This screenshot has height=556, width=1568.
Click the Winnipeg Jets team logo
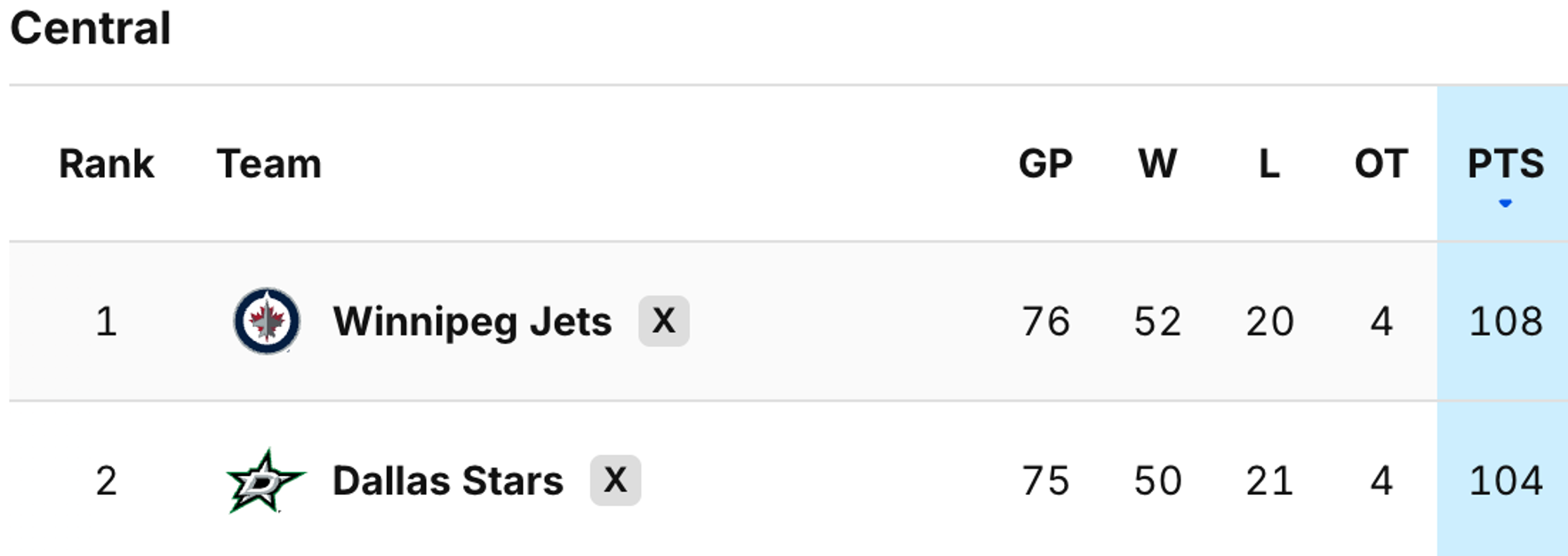[x=267, y=322]
